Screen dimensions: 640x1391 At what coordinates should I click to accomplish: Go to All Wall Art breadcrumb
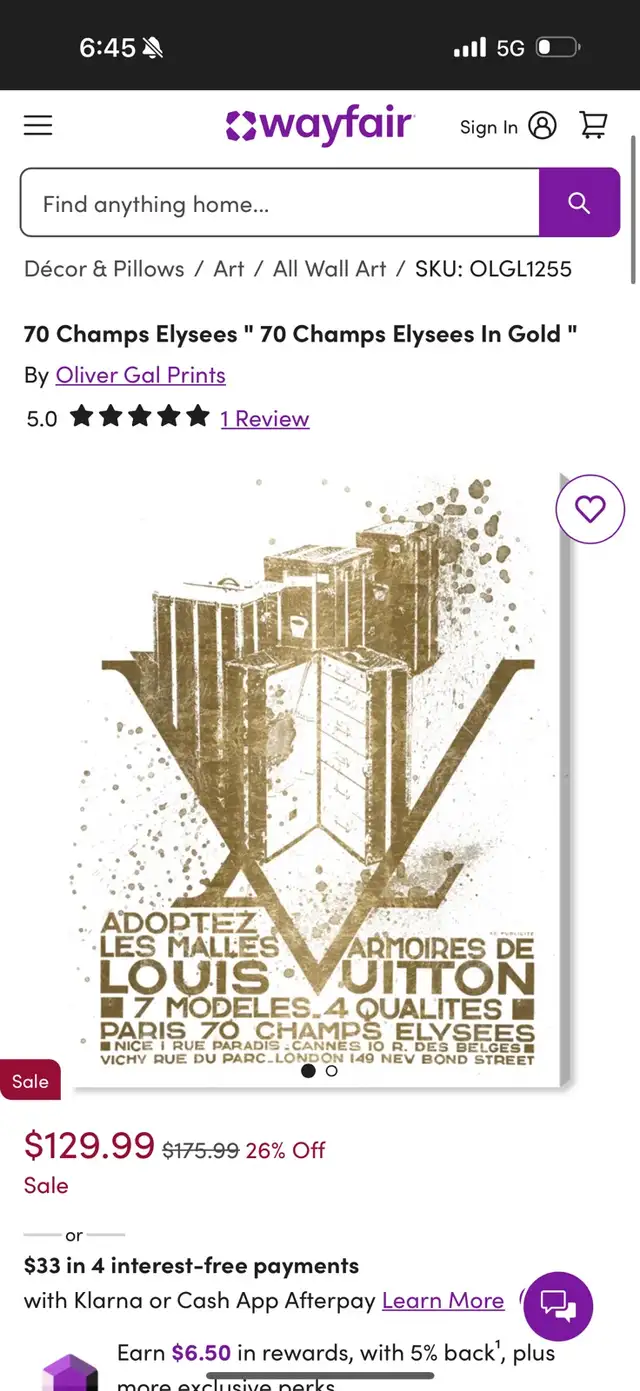pyautogui.click(x=330, y=269)
